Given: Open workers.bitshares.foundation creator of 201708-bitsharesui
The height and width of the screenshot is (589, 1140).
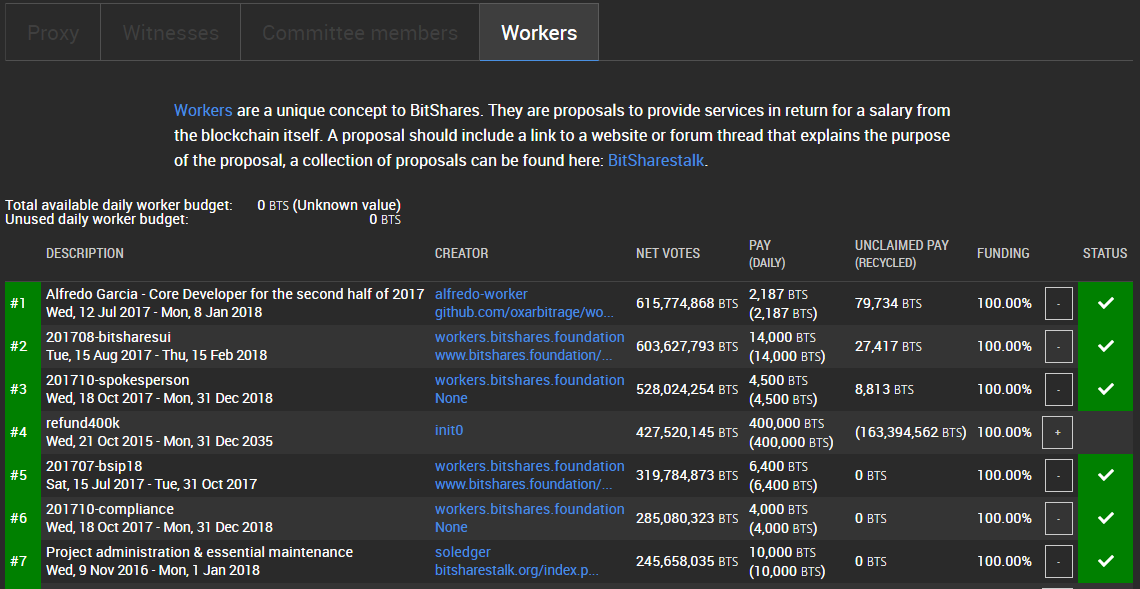Looking at the screenshot, I should 529,337.
